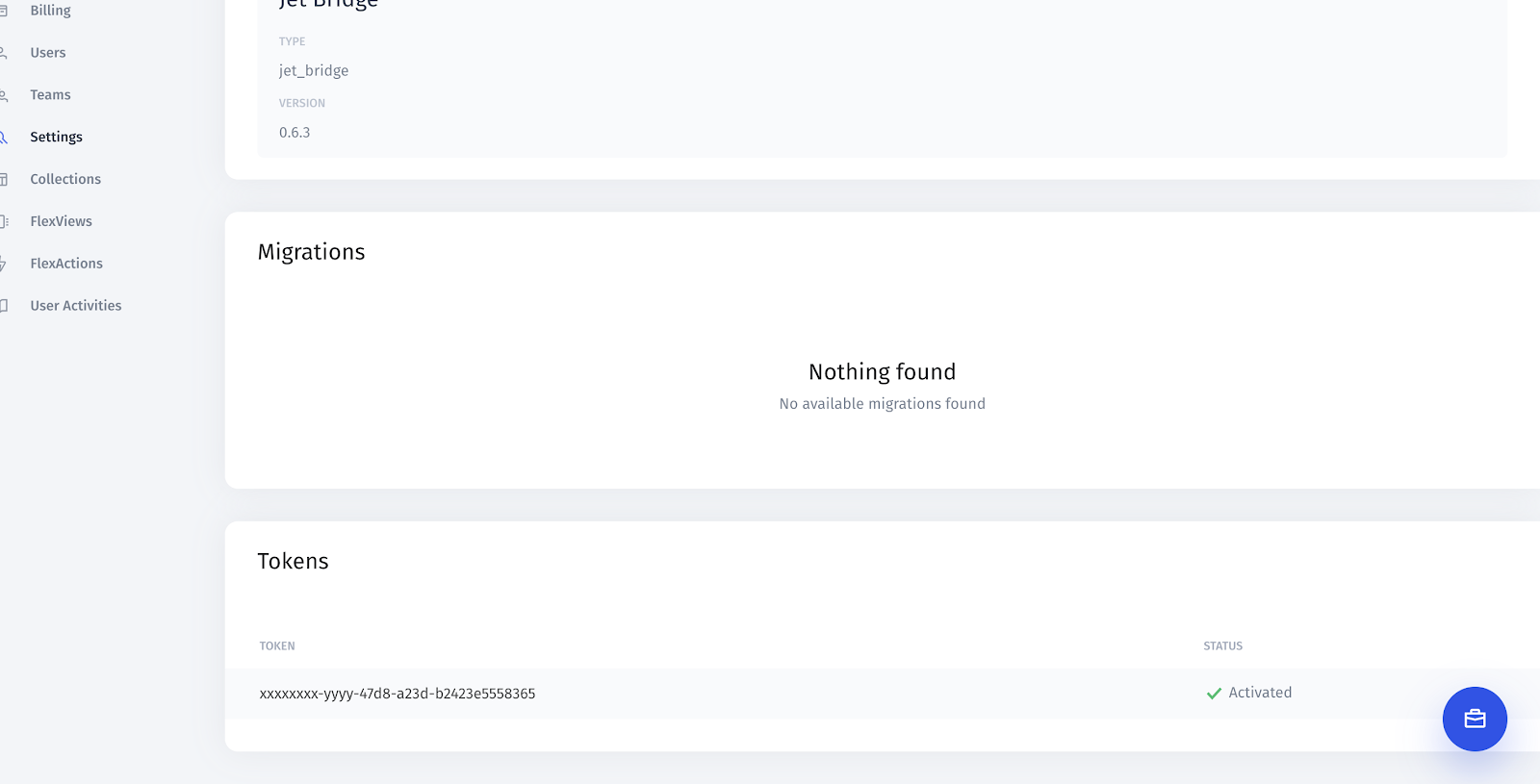1540x784 pixels.
Task: Click the FlexViews sidebar icon
Action: pos(4,221)
